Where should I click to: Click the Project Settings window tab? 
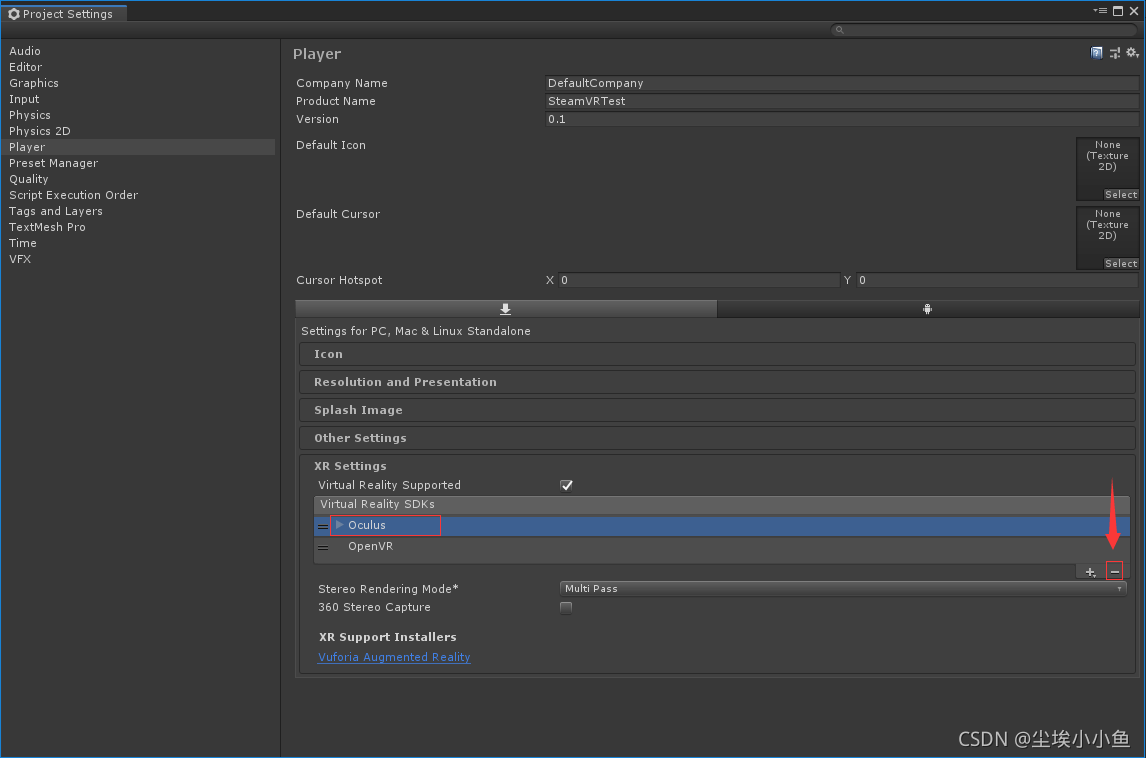pyautogui.click(x=64, y=13)
